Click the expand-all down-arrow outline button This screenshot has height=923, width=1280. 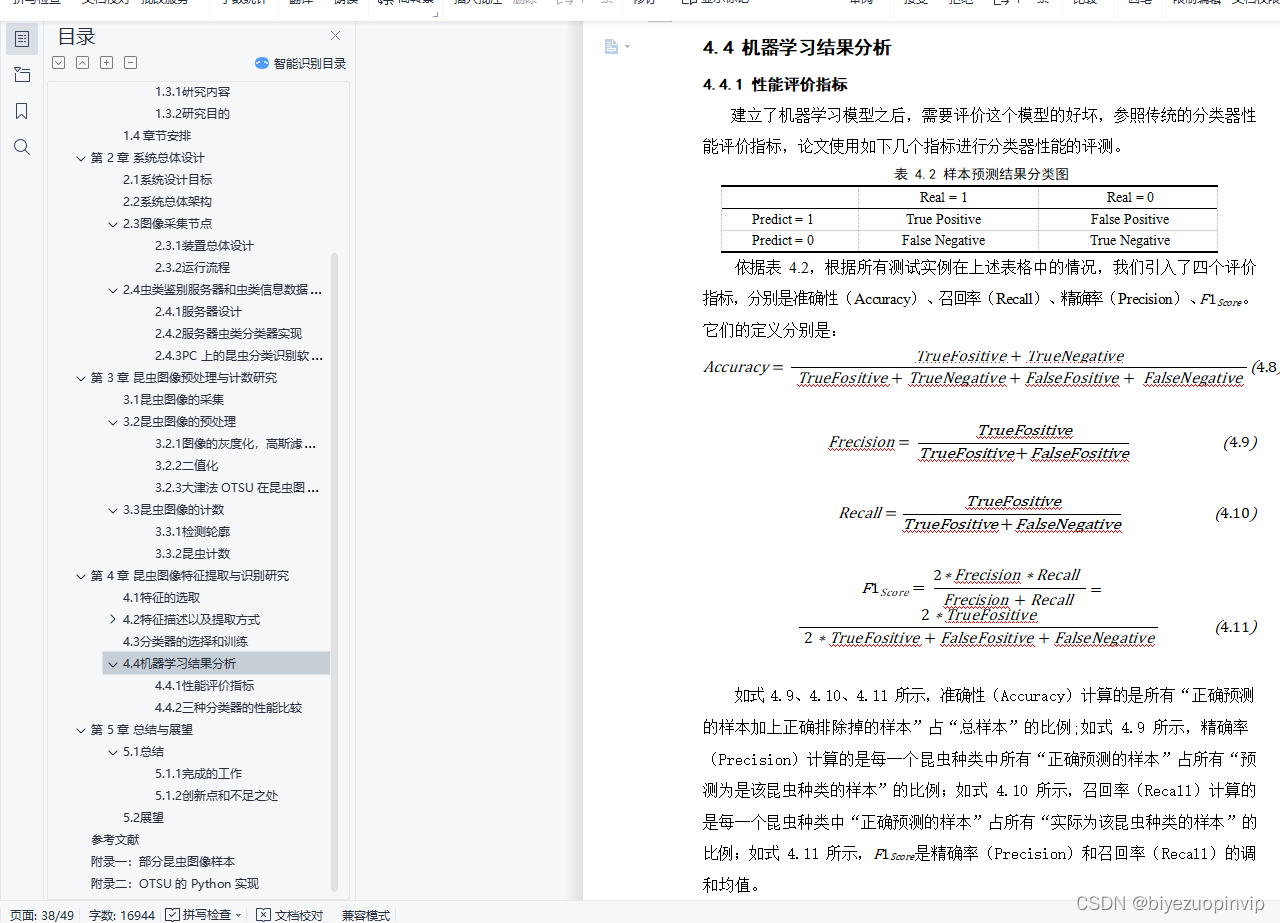[x=58, y=62]
